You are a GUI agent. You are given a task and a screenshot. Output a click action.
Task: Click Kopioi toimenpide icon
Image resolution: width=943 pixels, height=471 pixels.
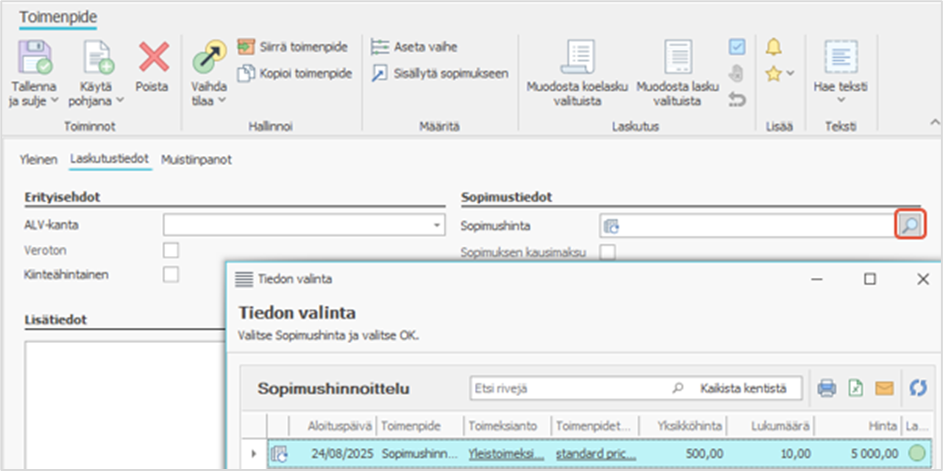246,73
